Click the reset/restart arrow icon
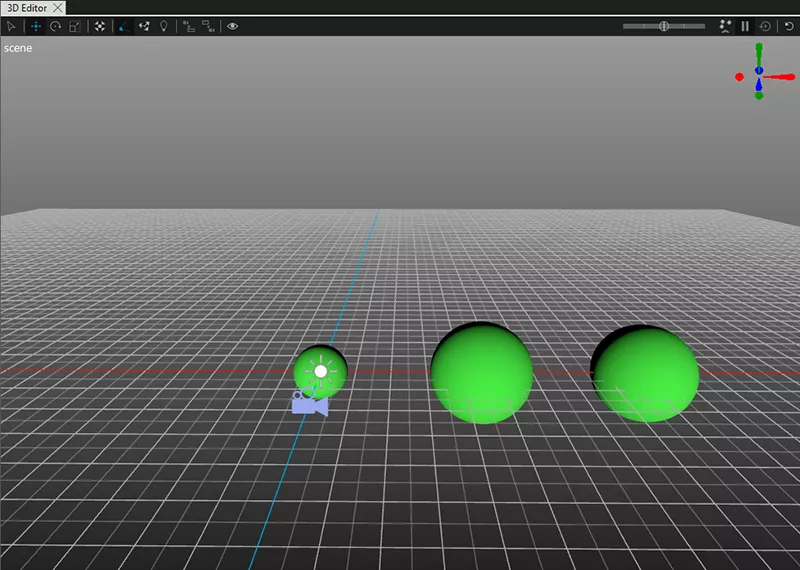 point(790,26)
